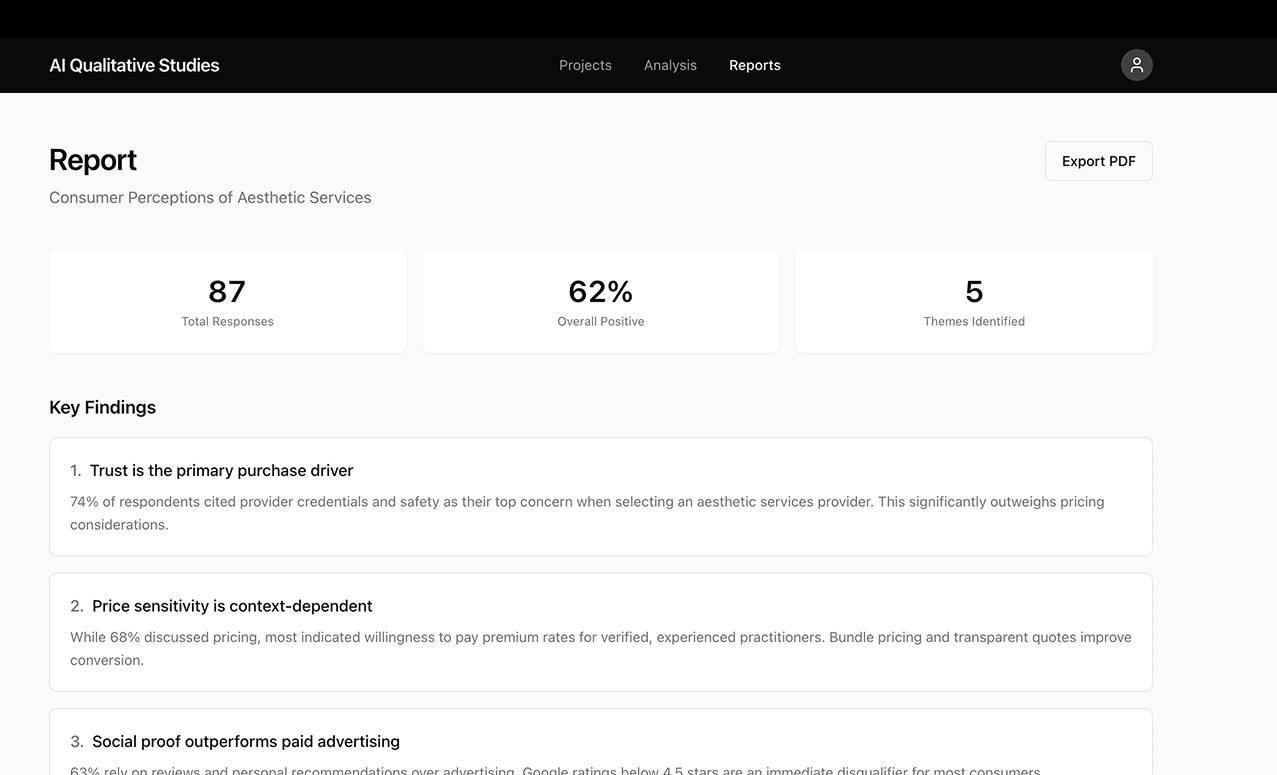This screenshot has height=775, width=1277.
Task: Click the Export PDF button
Action: [1098, 161]
